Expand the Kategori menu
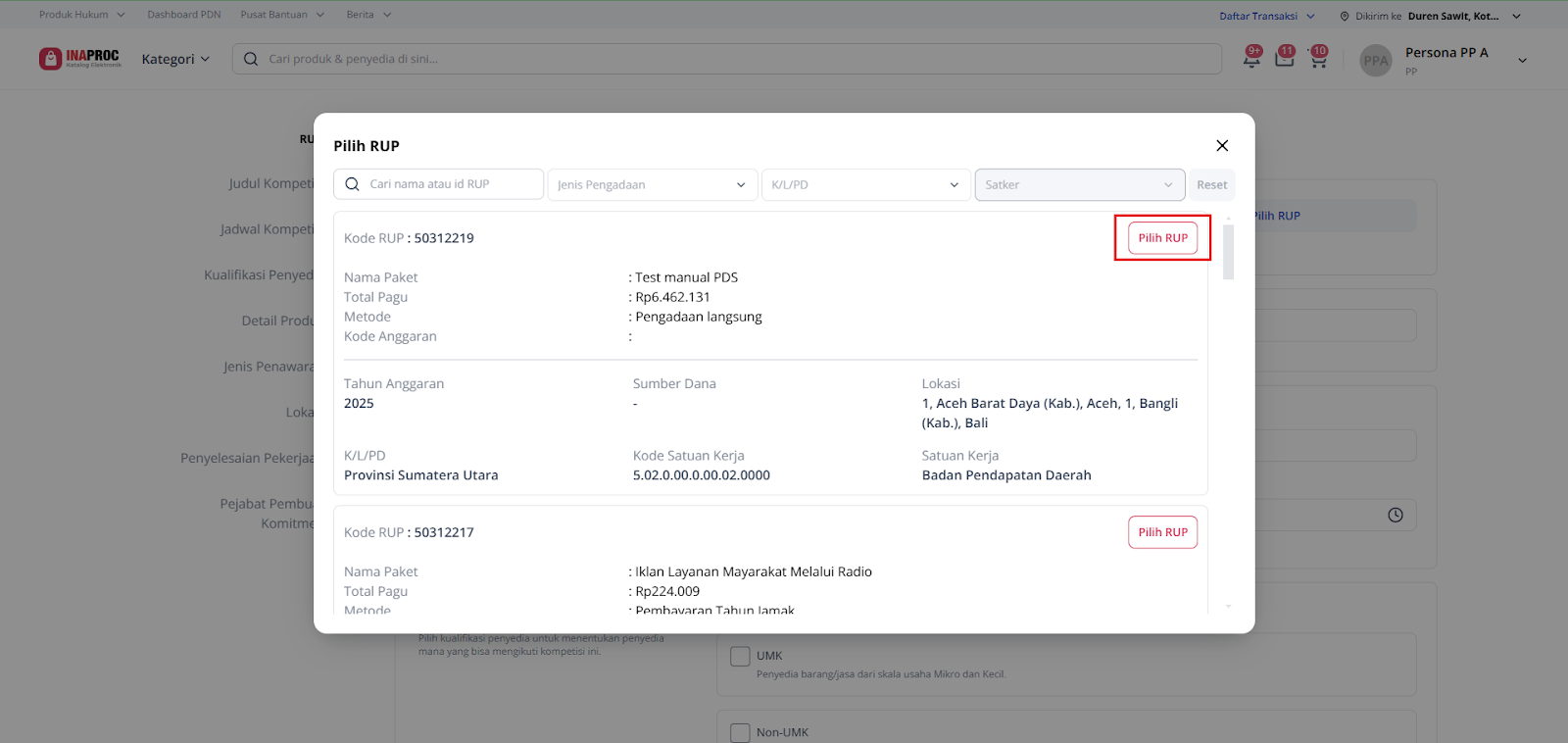This screenshot has height=743, width=1568. (175, 59)
